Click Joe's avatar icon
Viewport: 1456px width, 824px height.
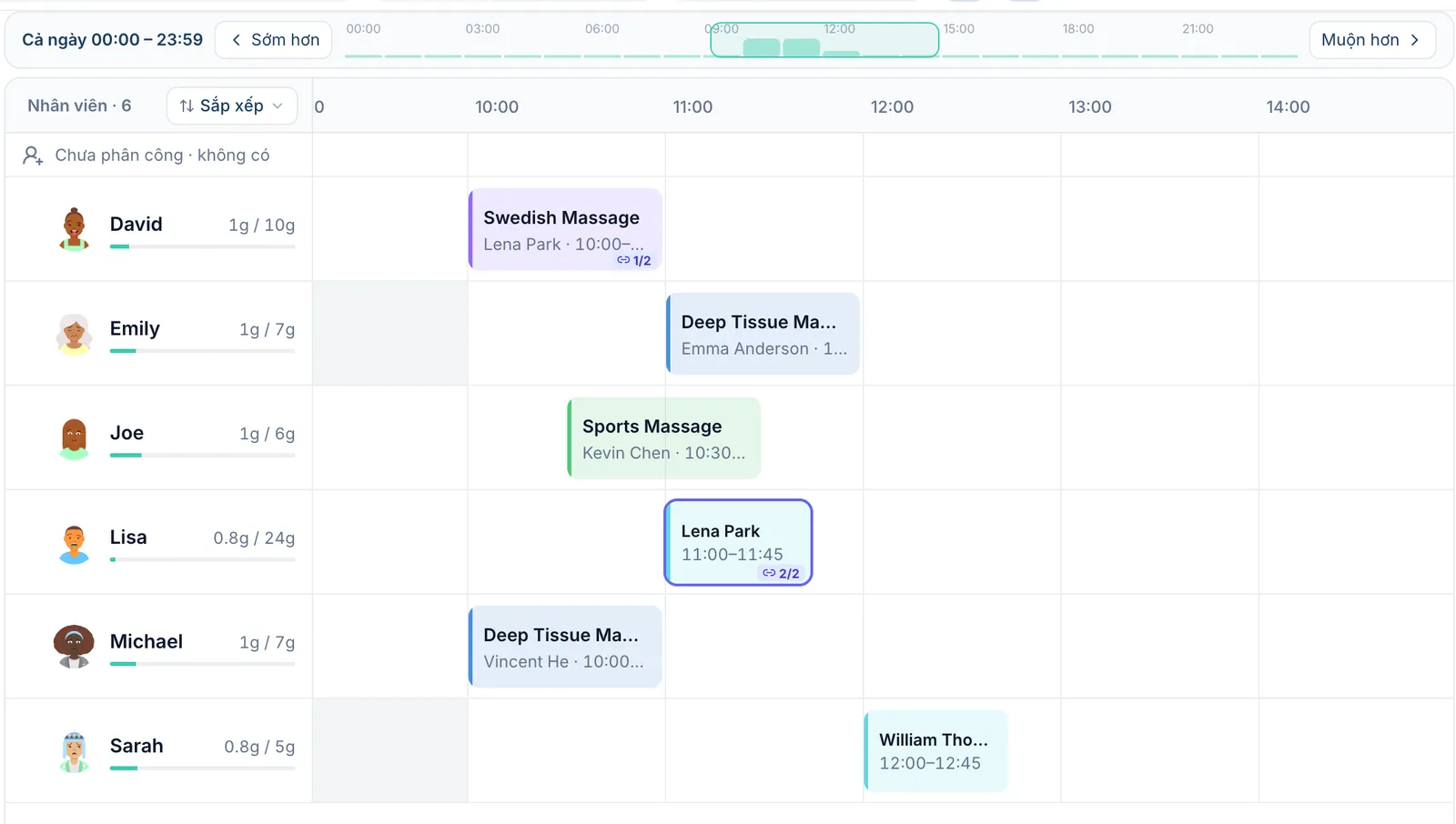coord(74,438)
